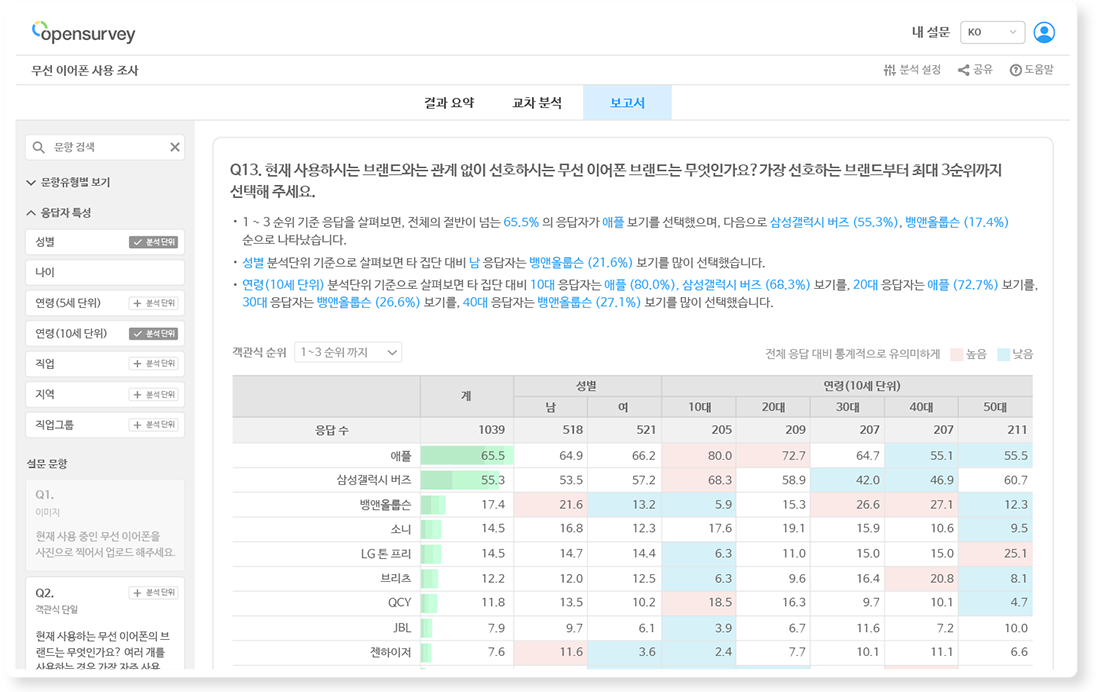The height and width of the screenshot is (692, 1102).
Task: Click the 뱅앤올룹슨 row label
Action: click(x=385, y=504)
